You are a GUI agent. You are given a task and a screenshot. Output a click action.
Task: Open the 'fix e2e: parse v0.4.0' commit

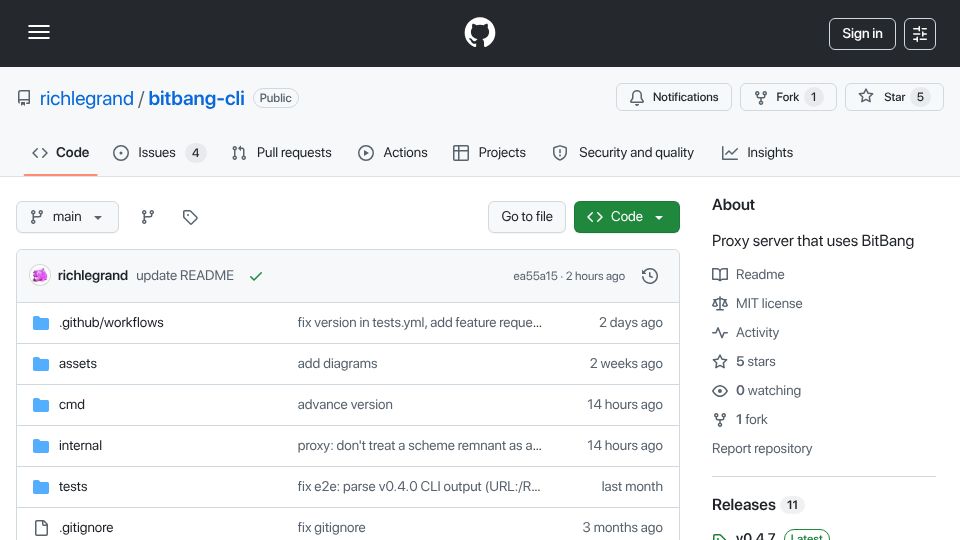[x=419, y=487]
